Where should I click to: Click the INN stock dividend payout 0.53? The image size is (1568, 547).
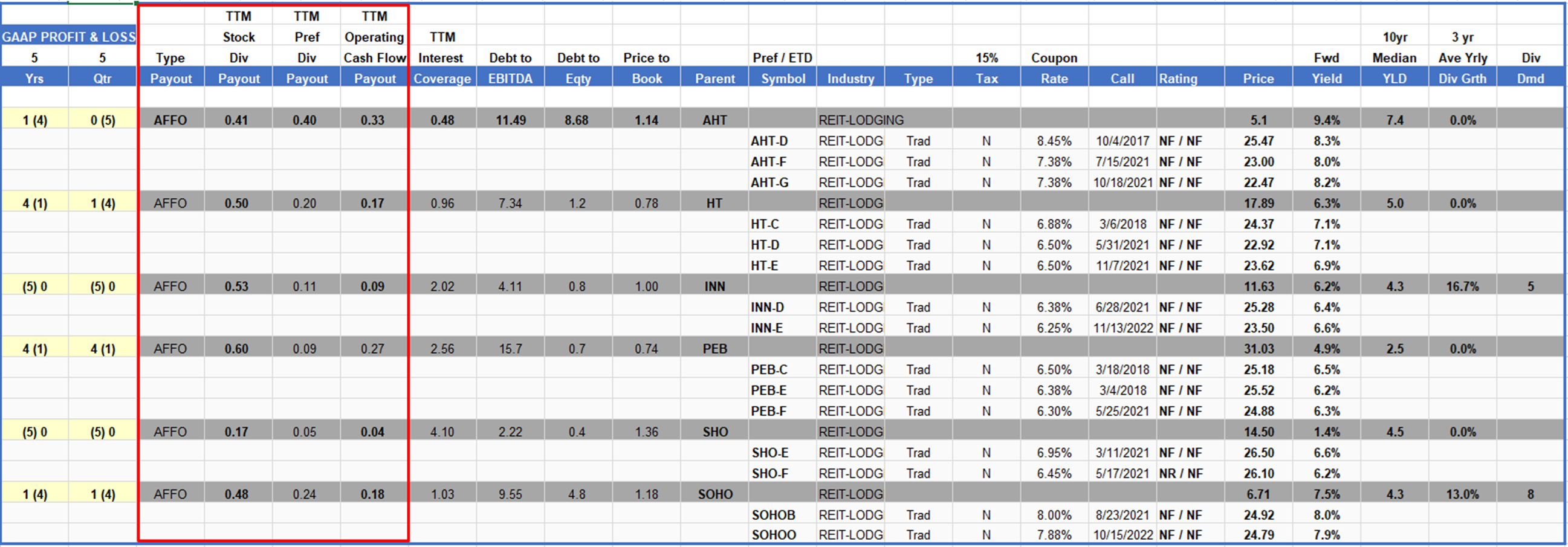click(236, 286)
